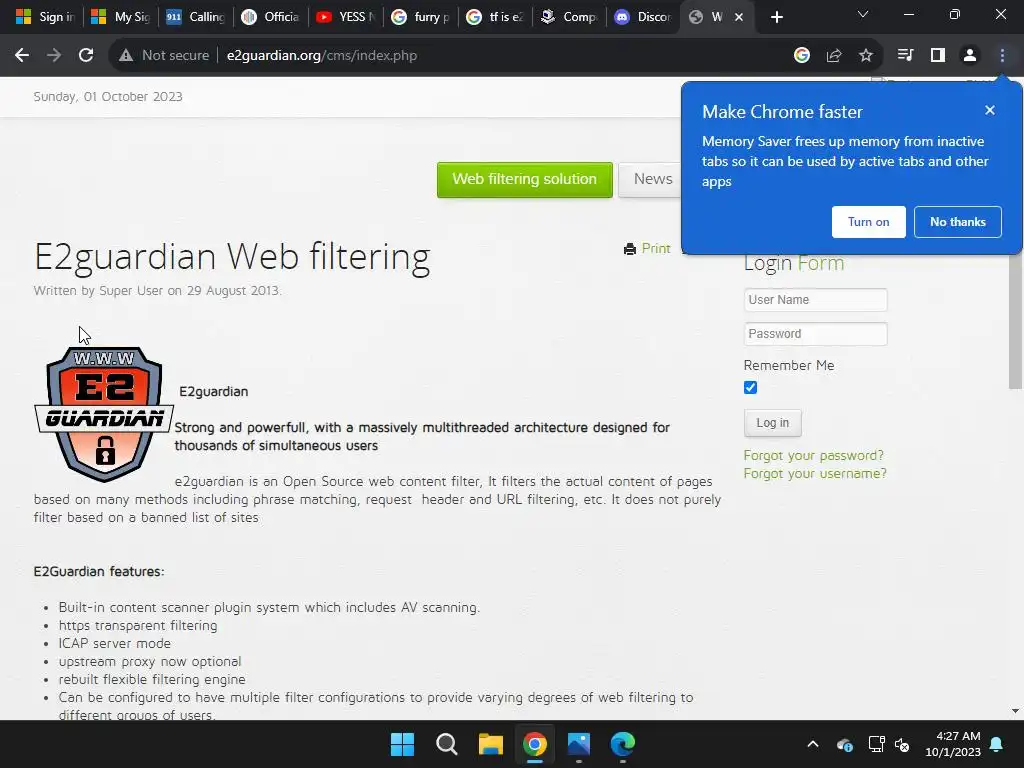
Task: Uncheck the Remember Me checkbox
Action: click(x=750, y=387)
